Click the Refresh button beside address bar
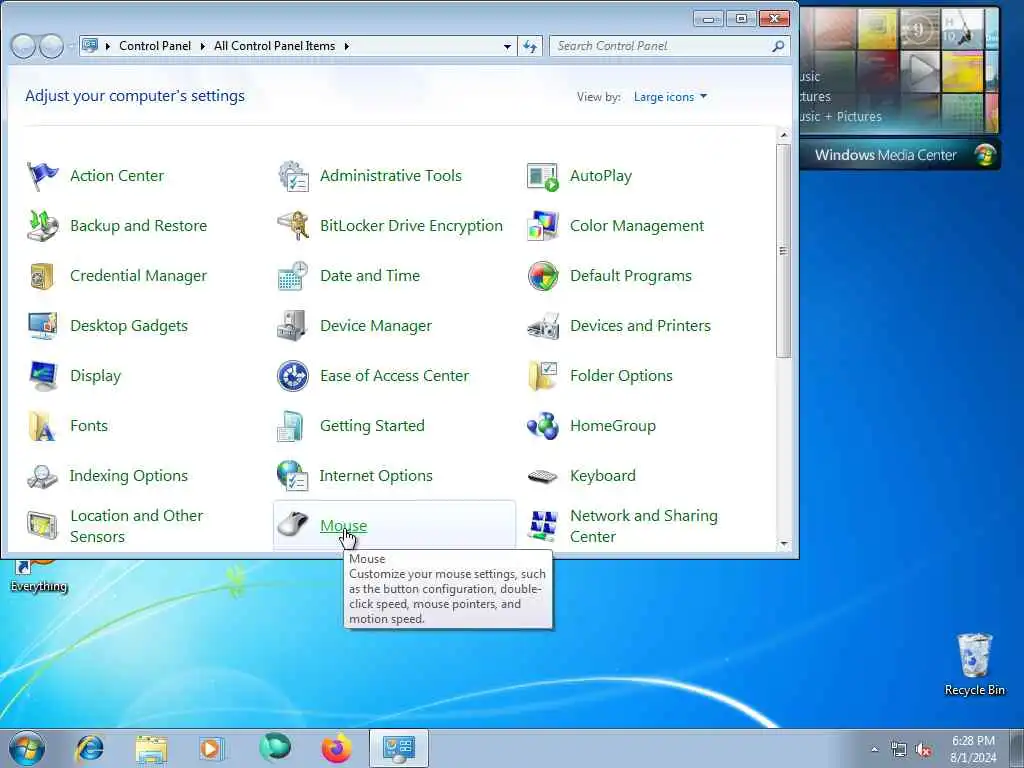This screenshot has width=1024, height=768. [x=530, y=46]
